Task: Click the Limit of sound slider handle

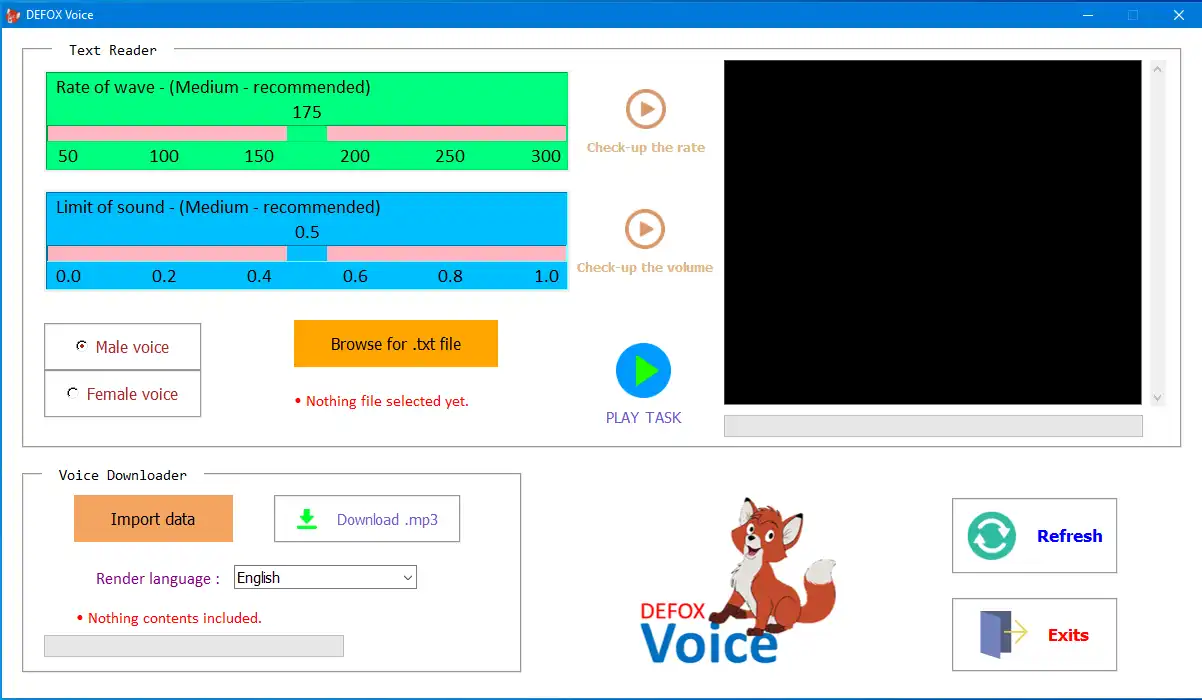Action: (307, 253)
